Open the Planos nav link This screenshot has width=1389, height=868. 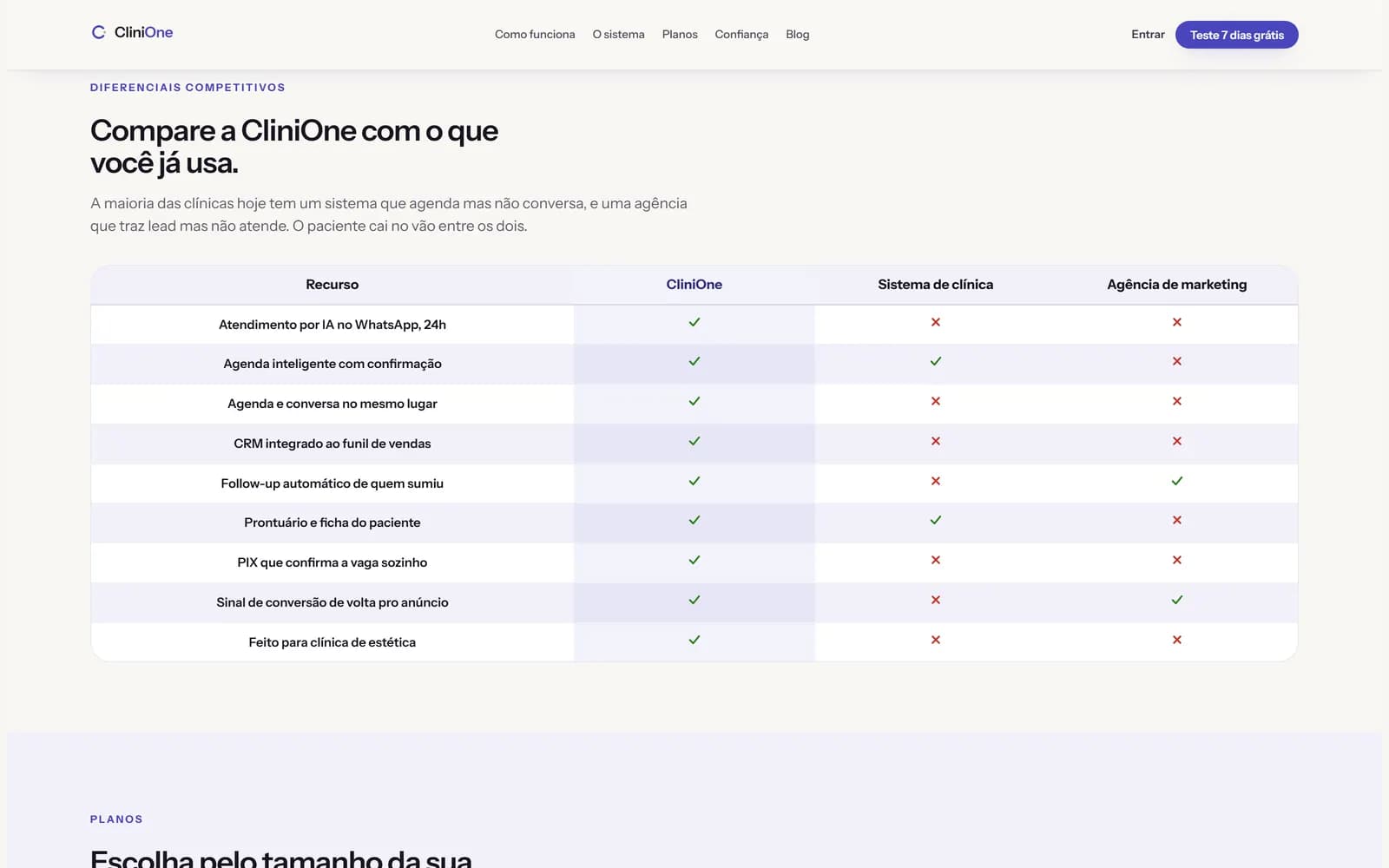(680, 35)
